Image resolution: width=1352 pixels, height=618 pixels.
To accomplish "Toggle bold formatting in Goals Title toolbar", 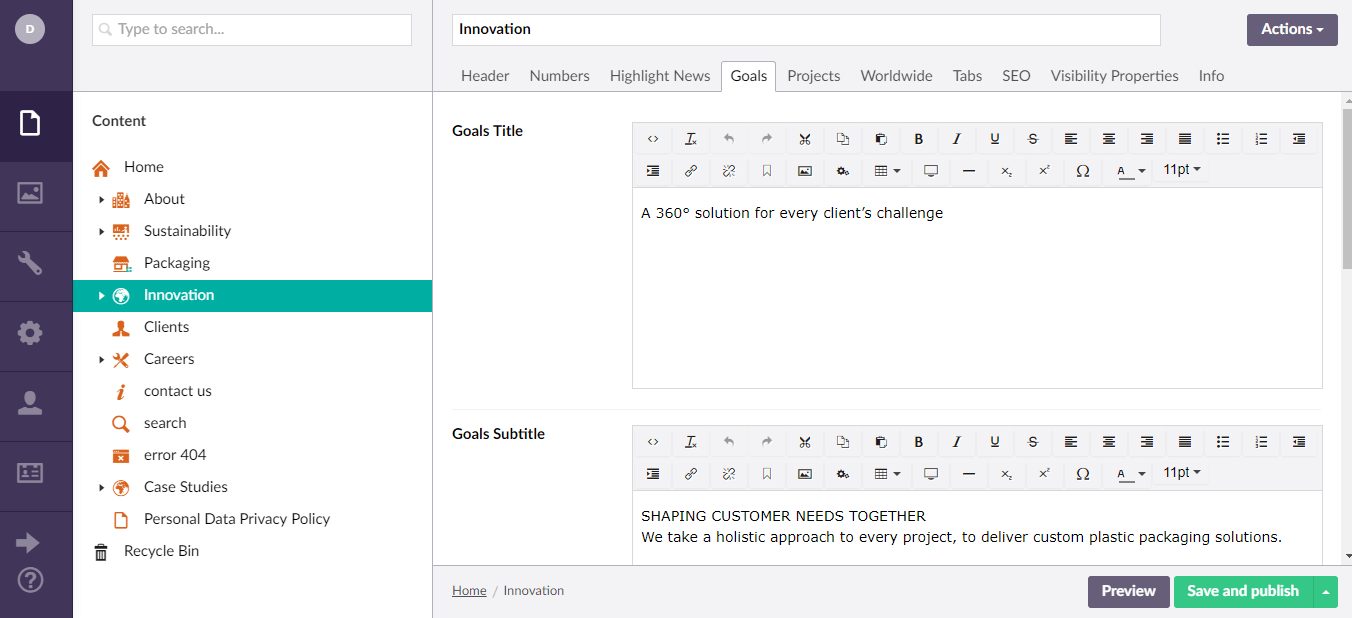I will coord(919,139).
